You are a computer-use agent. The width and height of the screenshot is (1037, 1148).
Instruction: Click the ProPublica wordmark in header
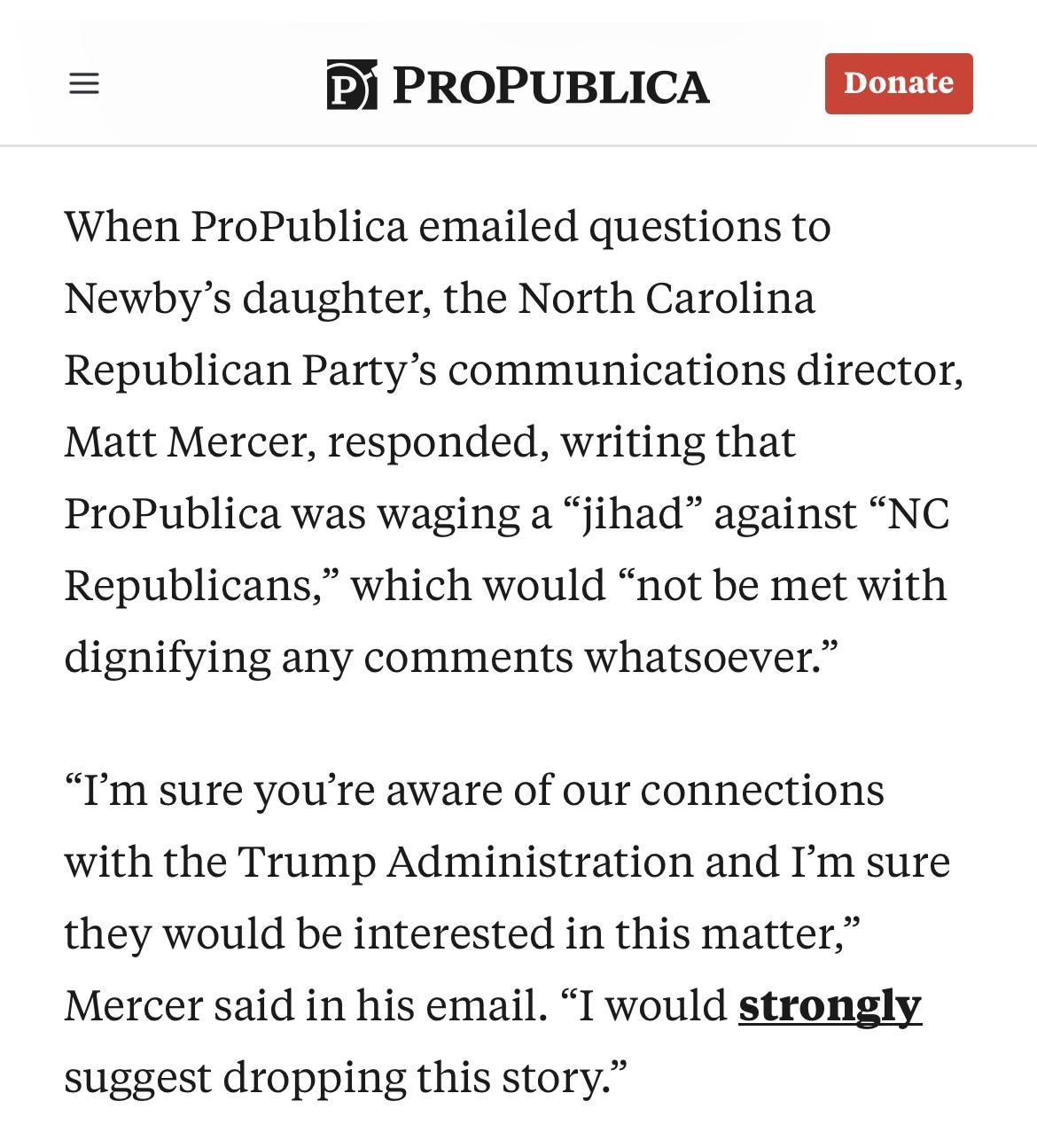(x=550, y=85)
